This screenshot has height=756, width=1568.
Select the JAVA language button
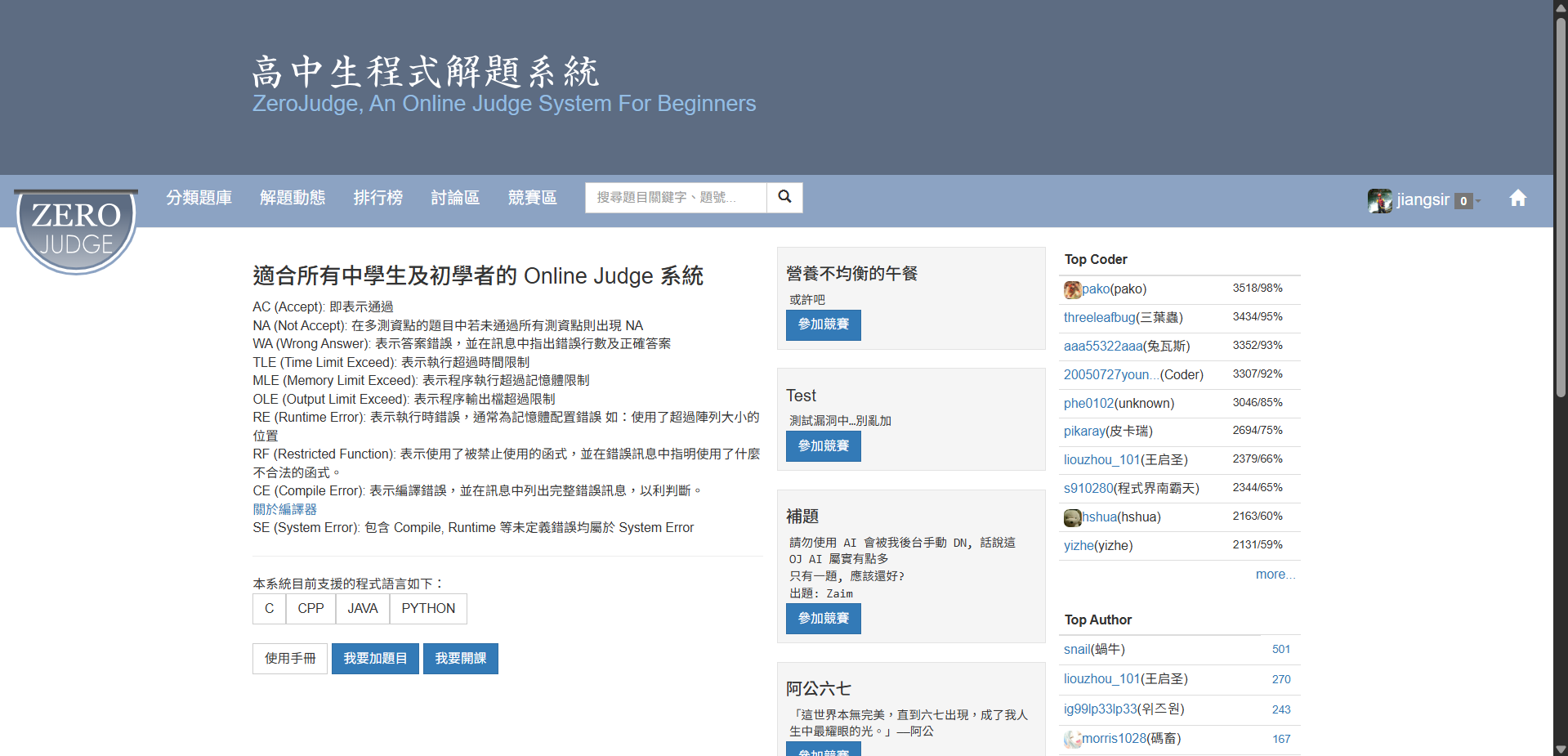pos(363,609)
